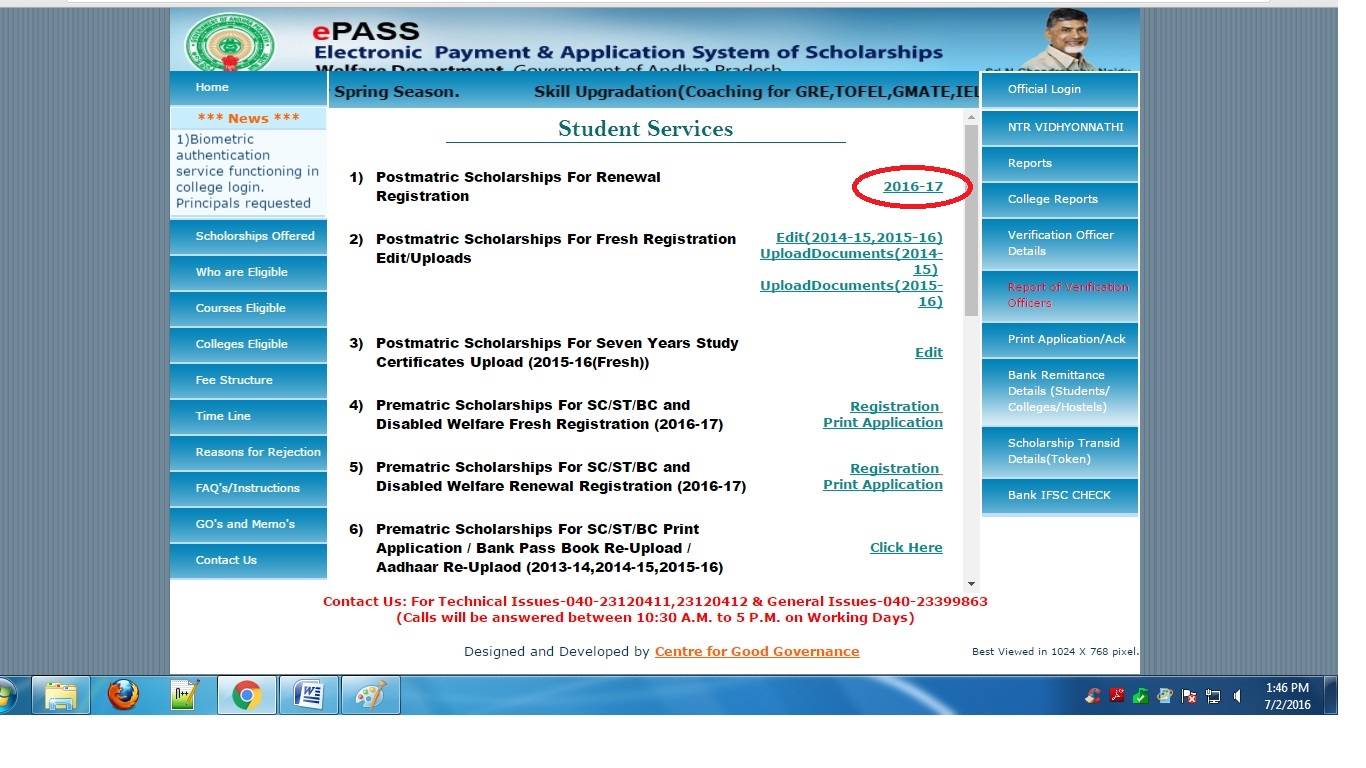Open College Reports
Screen dimensions: 1366x768
click(x=1060, y=200)
